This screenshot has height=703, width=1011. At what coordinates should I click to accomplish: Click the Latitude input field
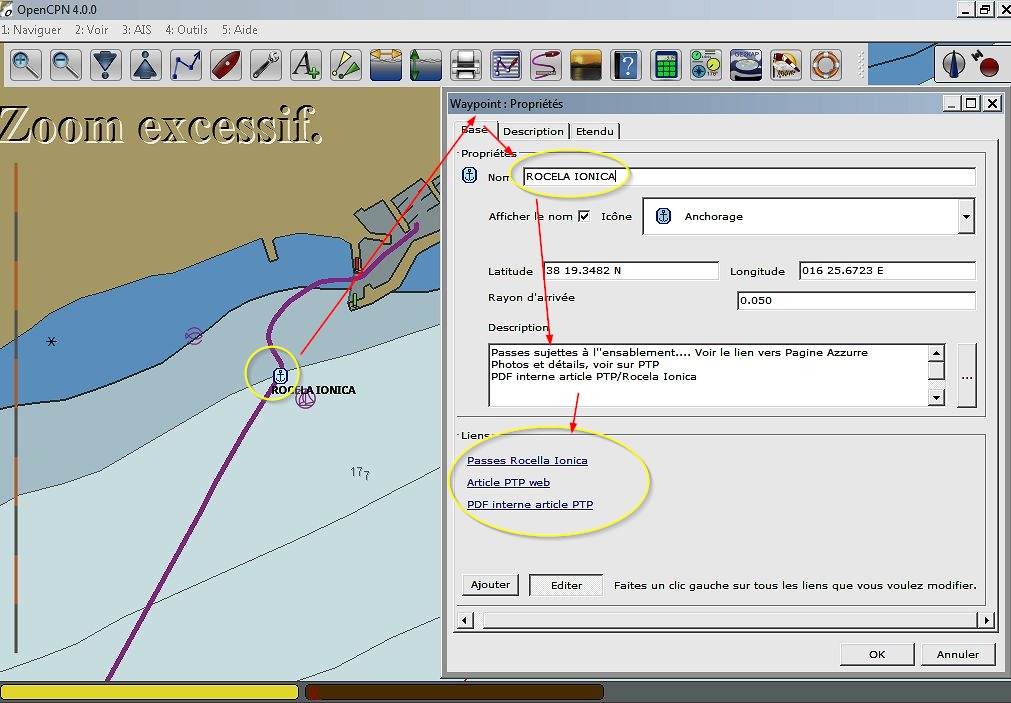(x=631, y=271)
